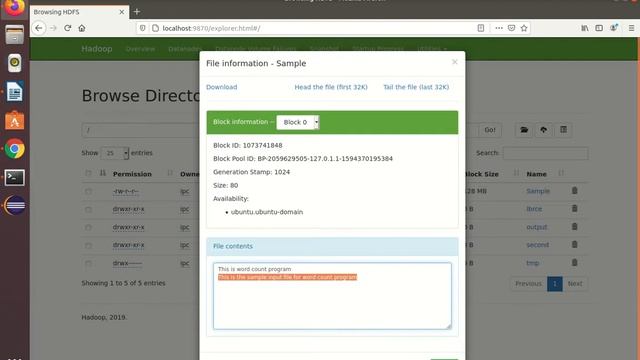
Task: Click the cut and paste table icon
Action: pyautogui.click(x=563, y=130)
